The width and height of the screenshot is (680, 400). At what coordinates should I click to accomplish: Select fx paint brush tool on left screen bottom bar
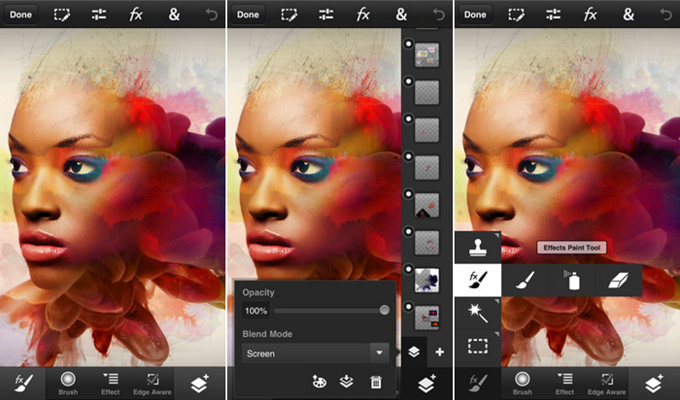(23, 383)
